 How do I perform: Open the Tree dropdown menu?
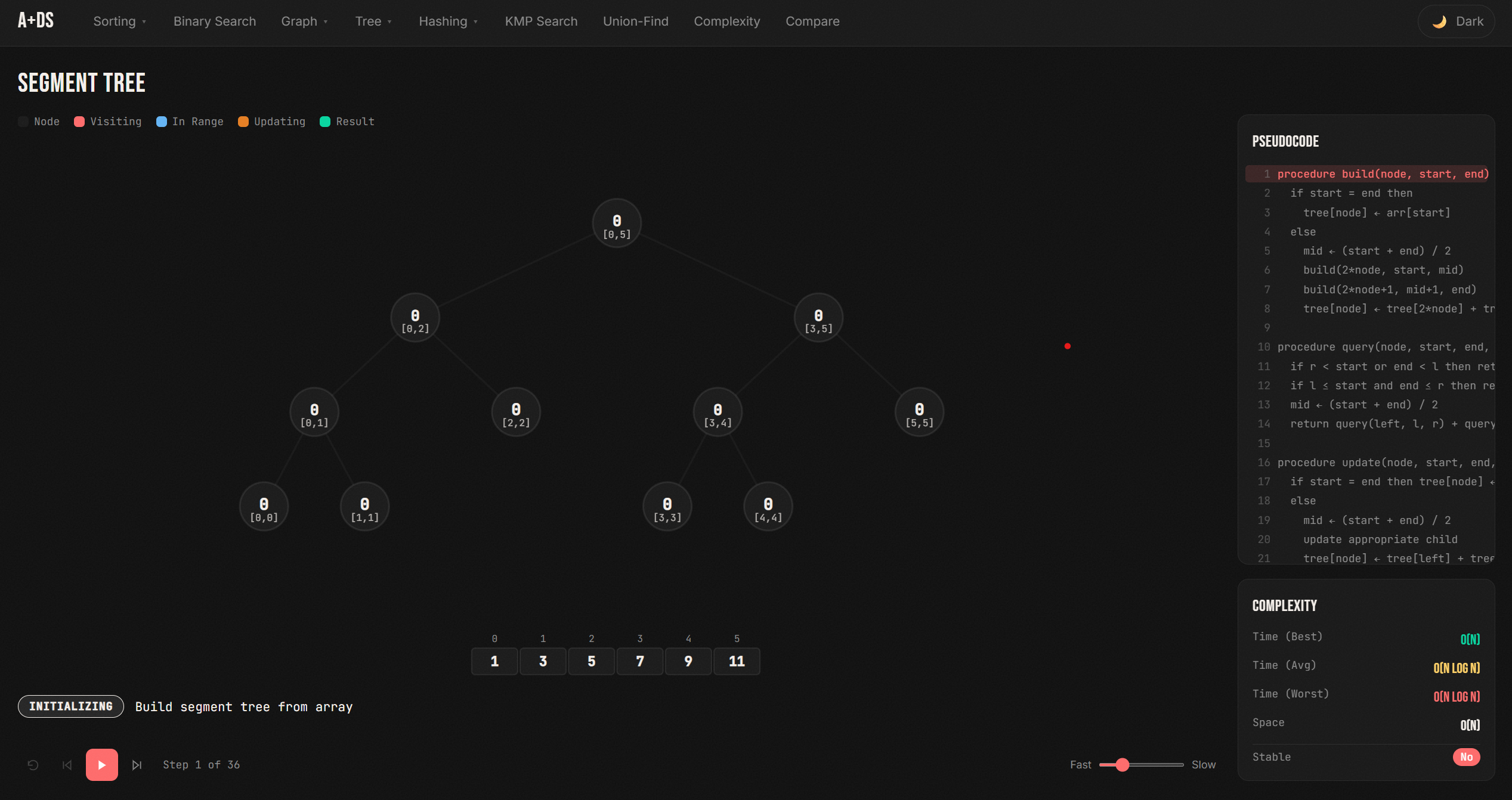[373, 21]
